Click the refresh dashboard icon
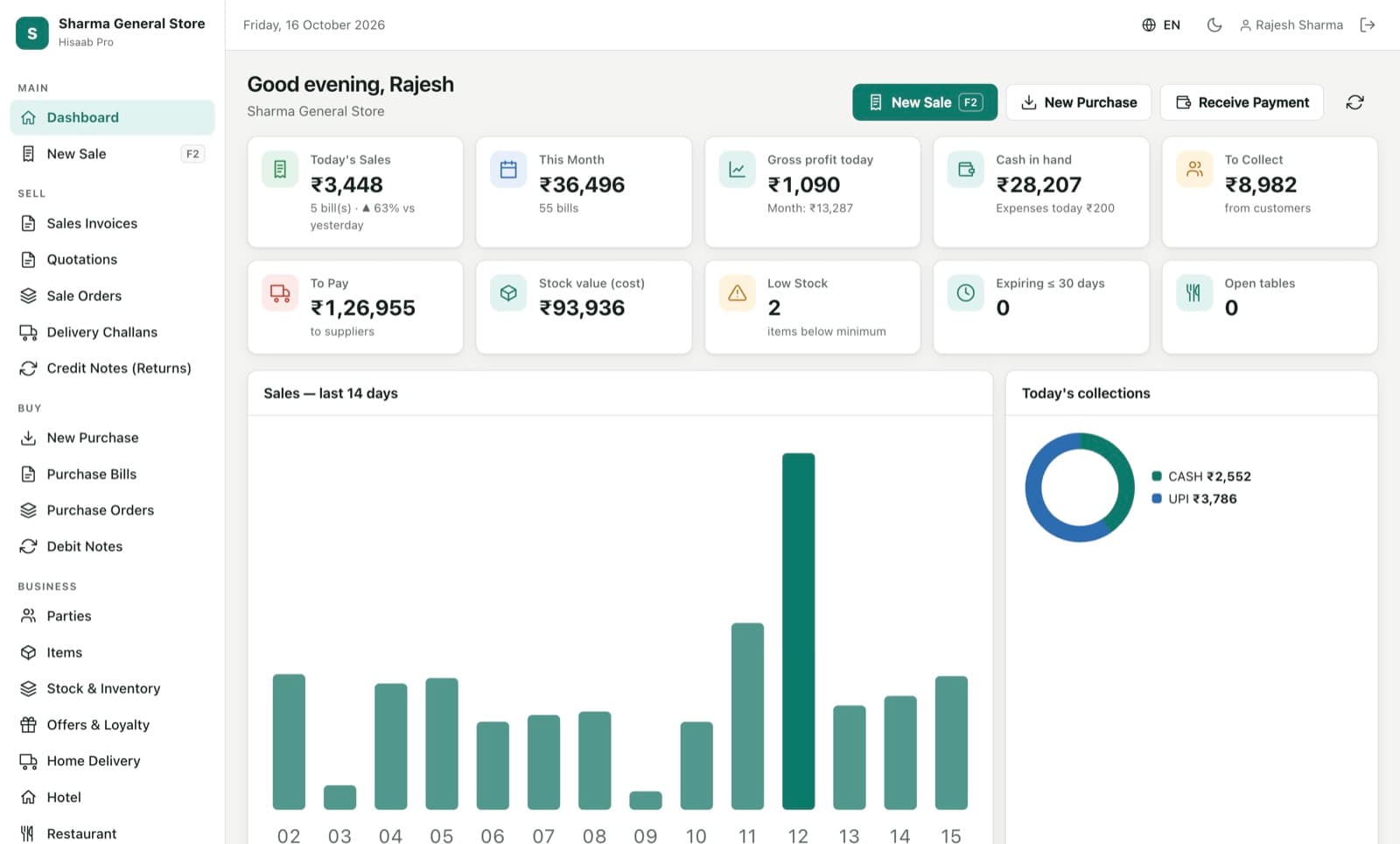Viewport: 1400px width, 844px height. 1354,102
